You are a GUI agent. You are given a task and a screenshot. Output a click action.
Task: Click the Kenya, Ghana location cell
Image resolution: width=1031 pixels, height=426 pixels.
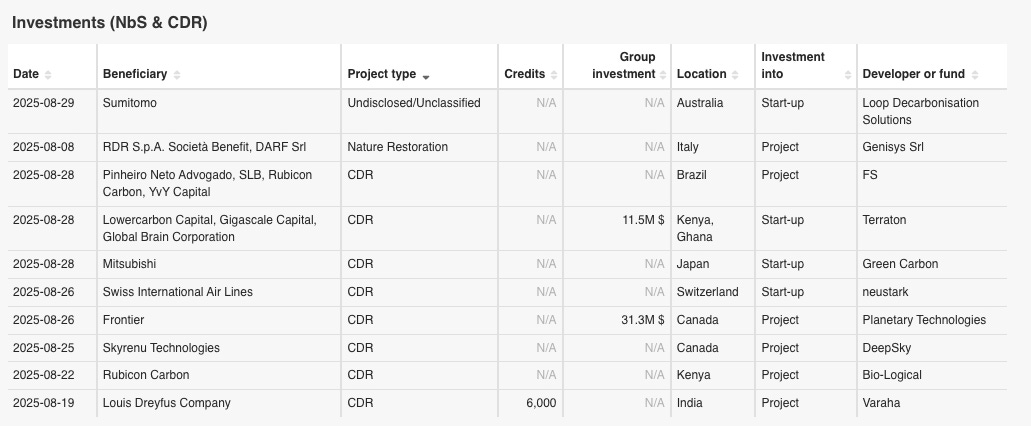695,228
